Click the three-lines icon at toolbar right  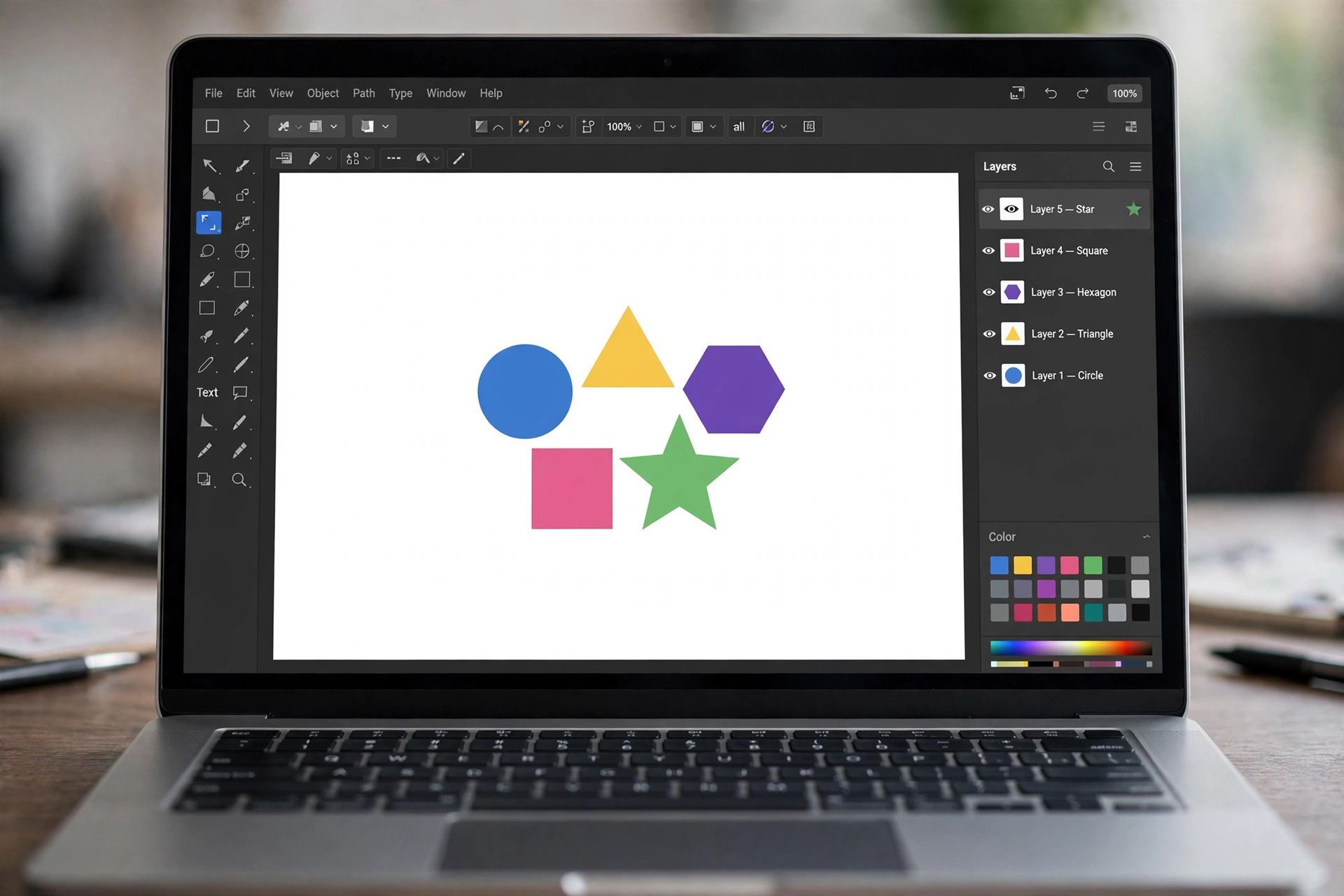[x=1098, y=127]
